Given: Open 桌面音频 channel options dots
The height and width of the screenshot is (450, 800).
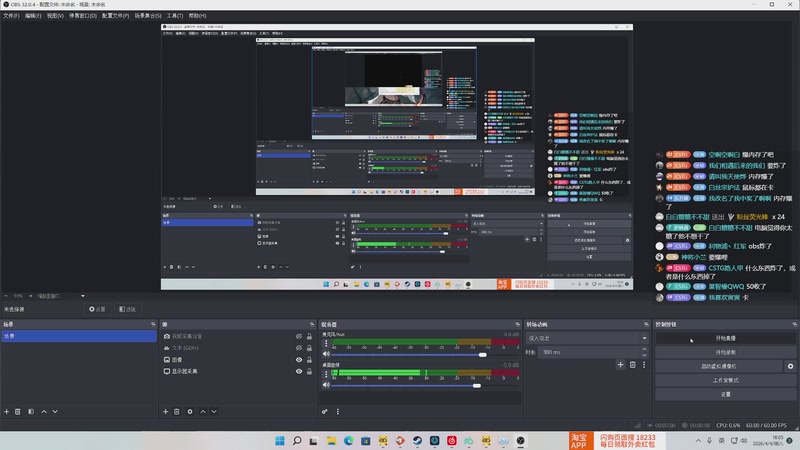Looking at the screenshot, I should pos(327,374).
